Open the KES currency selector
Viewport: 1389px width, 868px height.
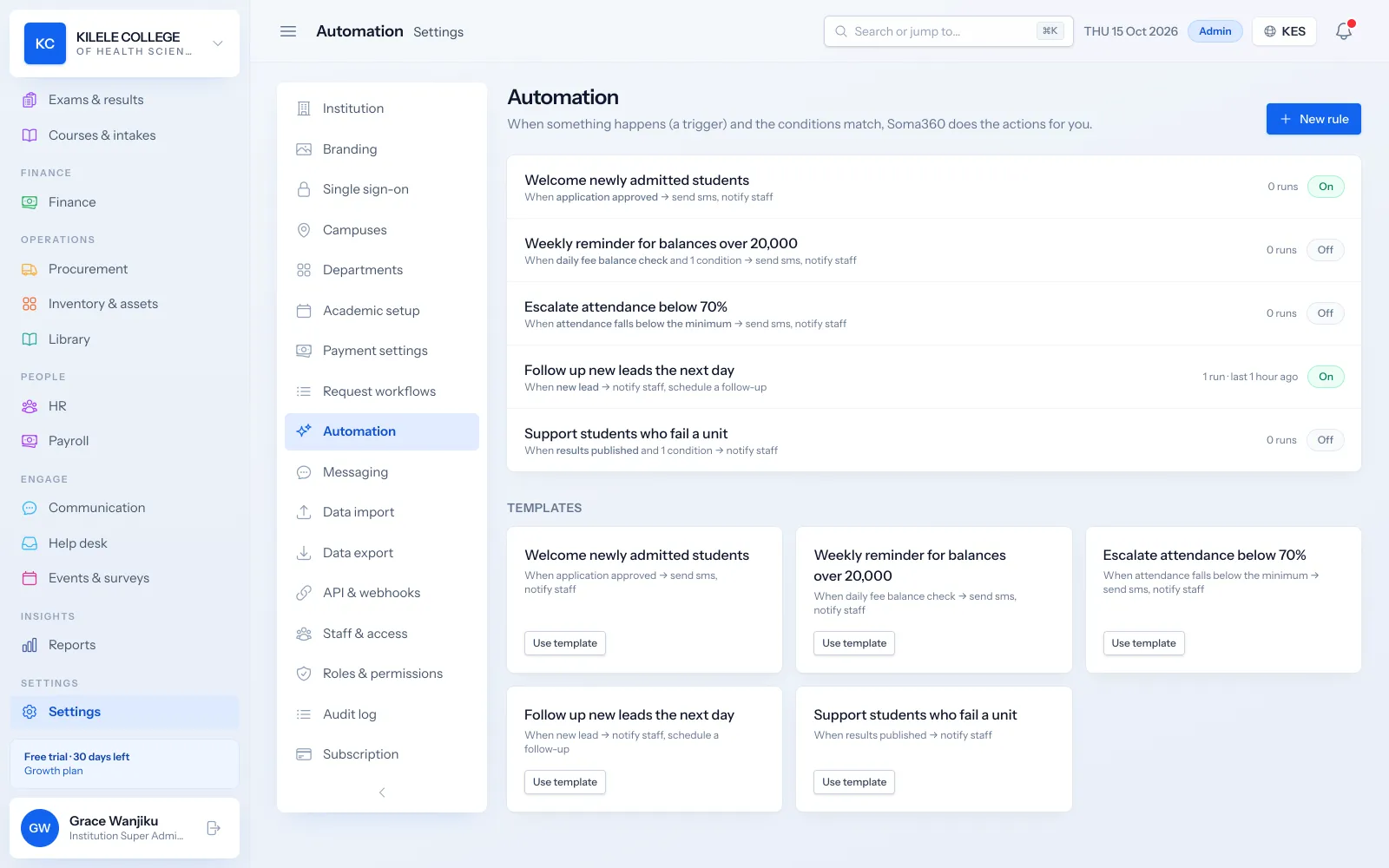1284,31
